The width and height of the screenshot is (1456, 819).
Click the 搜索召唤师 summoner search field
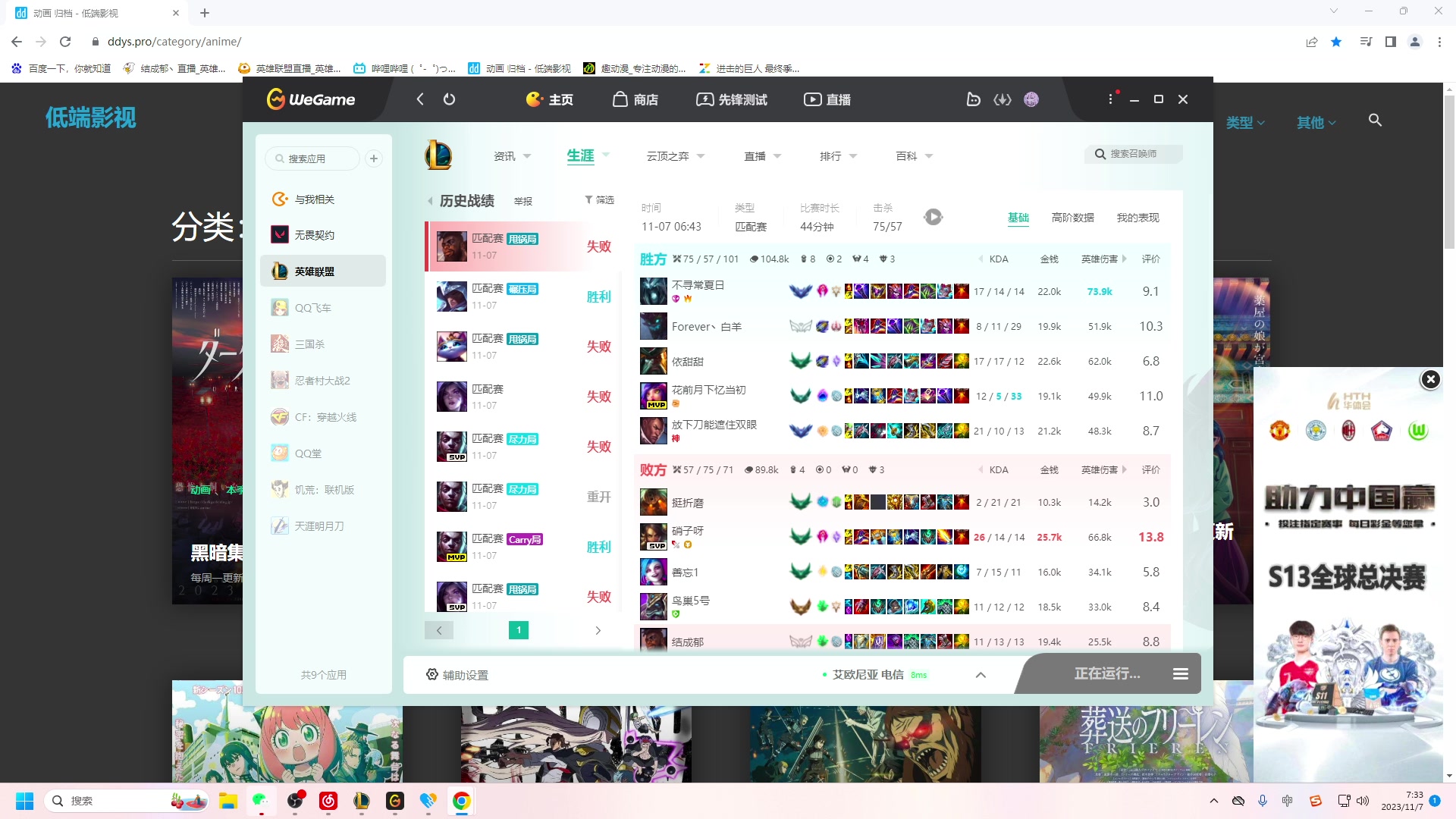point(1134,154)
